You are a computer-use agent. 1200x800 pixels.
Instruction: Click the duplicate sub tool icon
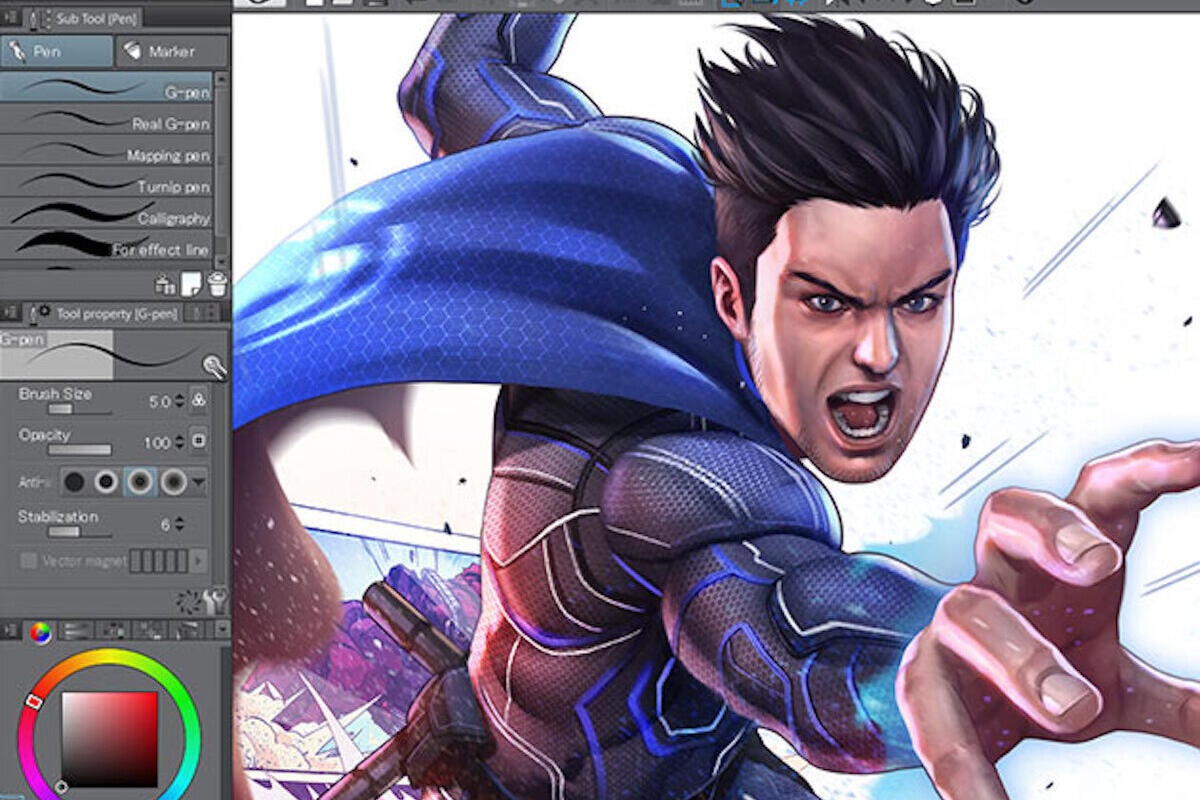(191, 285)
